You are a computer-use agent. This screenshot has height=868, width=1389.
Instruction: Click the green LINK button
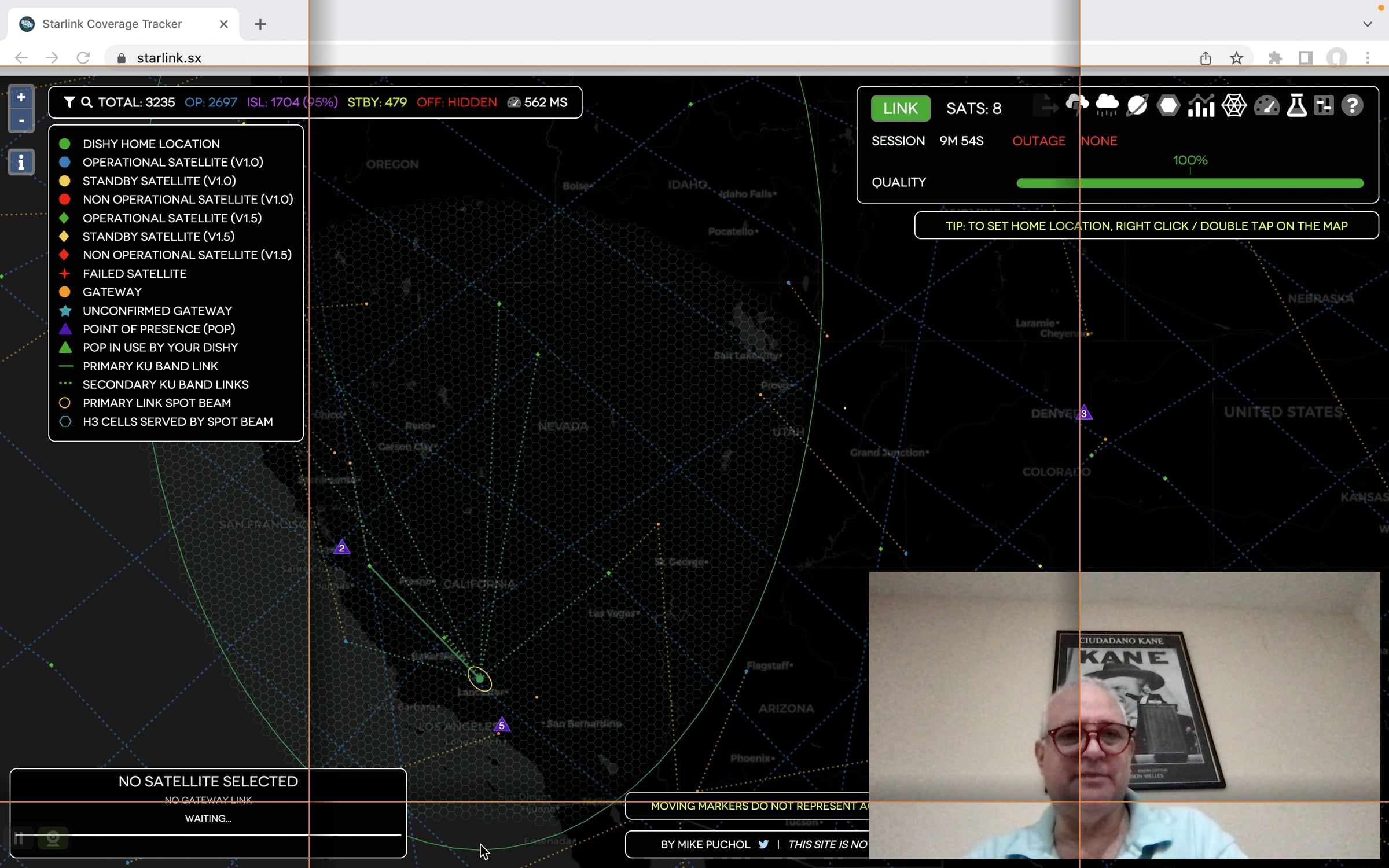pyautogui.click(x=901, y=108)
